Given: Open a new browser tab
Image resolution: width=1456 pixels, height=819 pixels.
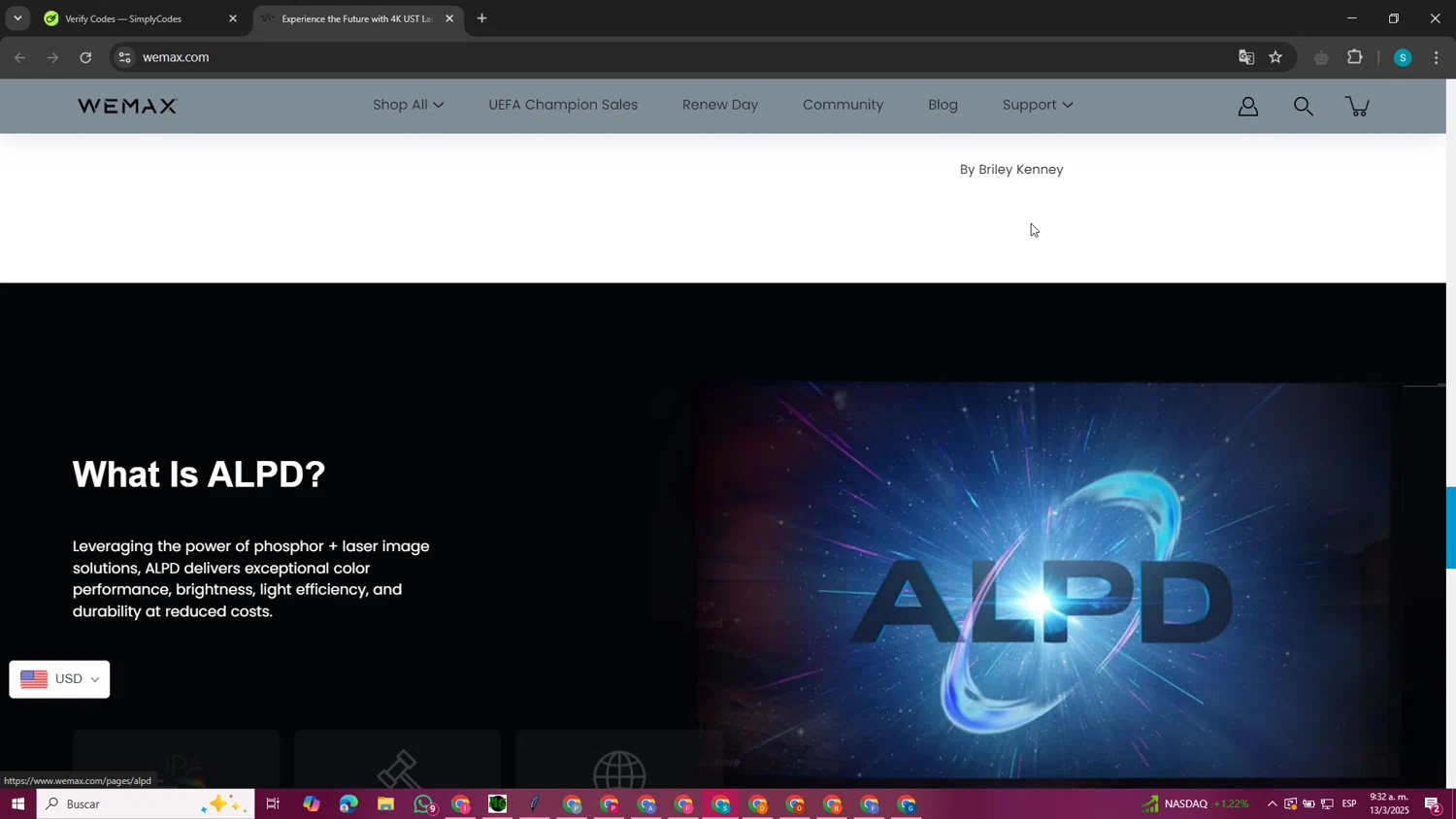Looking at the screenshot, I should 481,18.
